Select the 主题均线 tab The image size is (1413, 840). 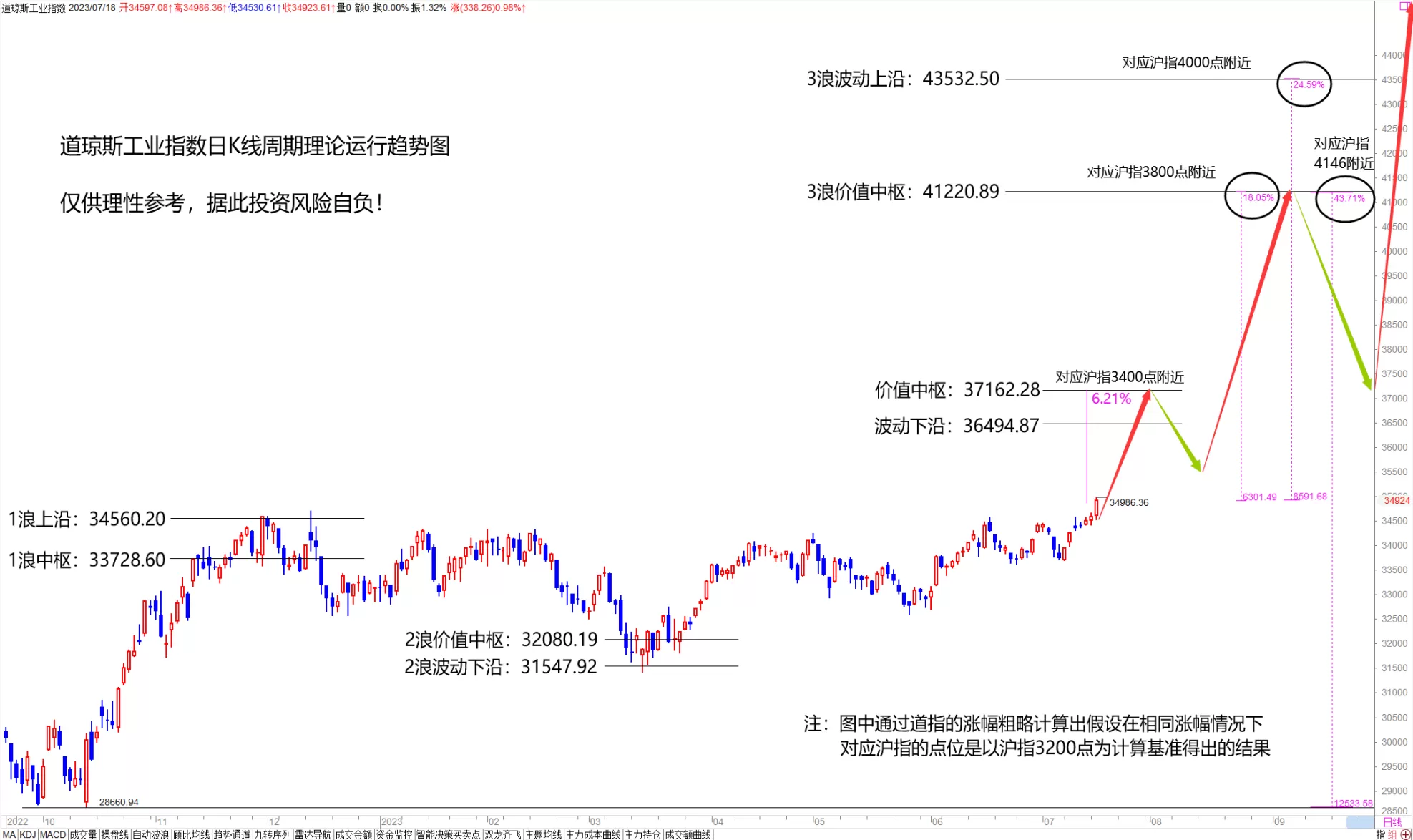pyautogui.click(x=543, y=834)
